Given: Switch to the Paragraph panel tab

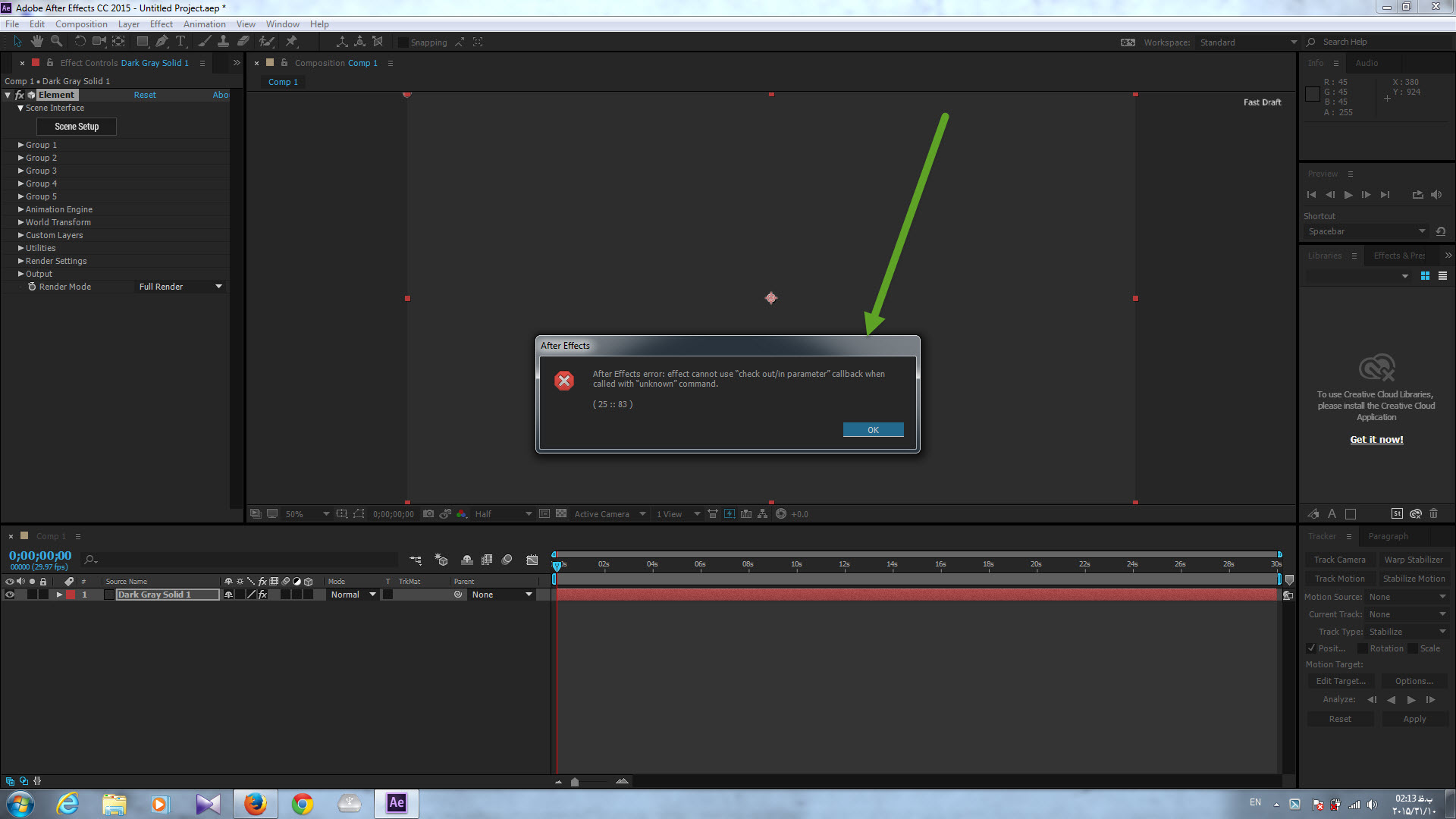Looking at the screenshot, I should pos(1388,536).
